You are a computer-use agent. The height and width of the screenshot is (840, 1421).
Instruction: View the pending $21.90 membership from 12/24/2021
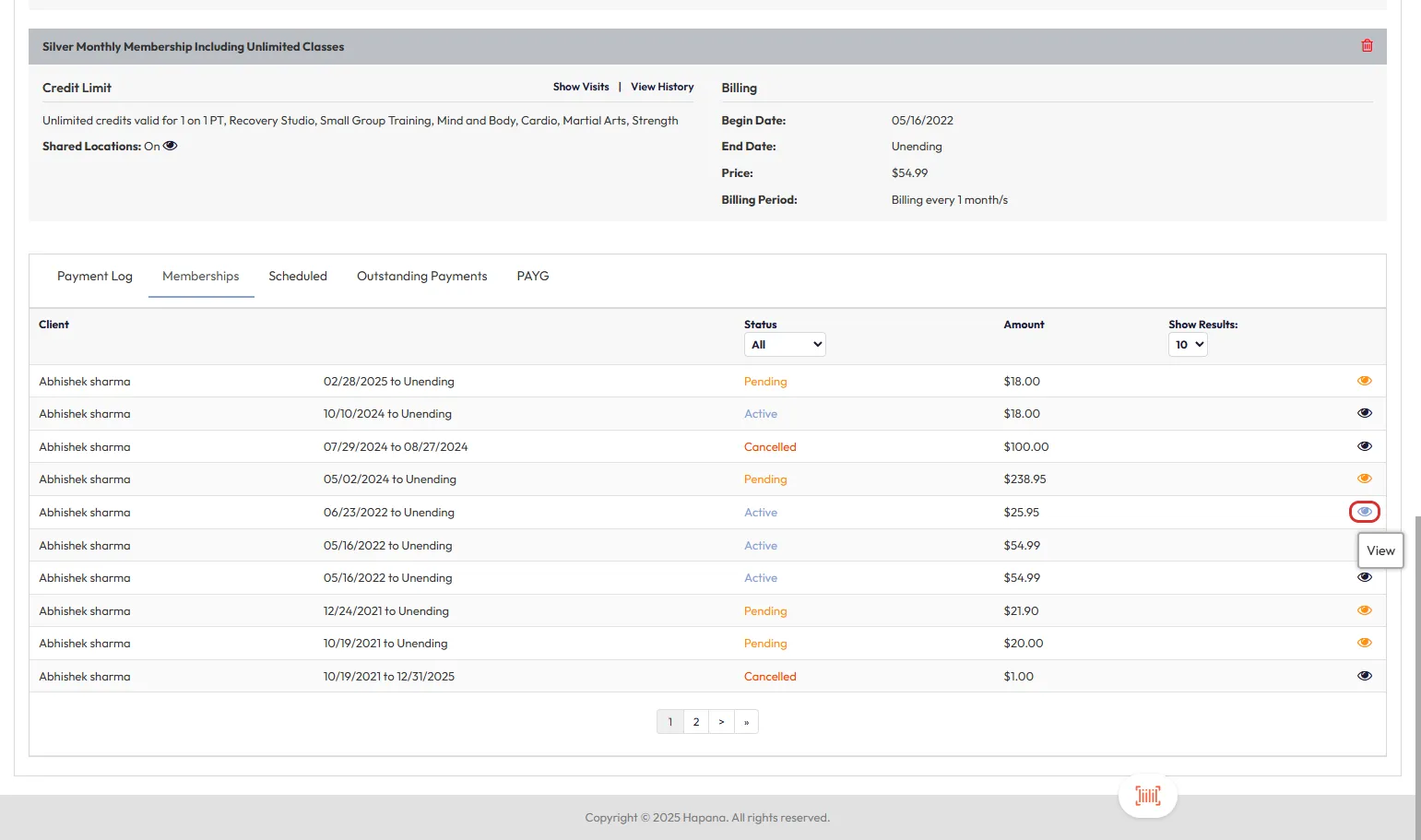(1364, 610)
